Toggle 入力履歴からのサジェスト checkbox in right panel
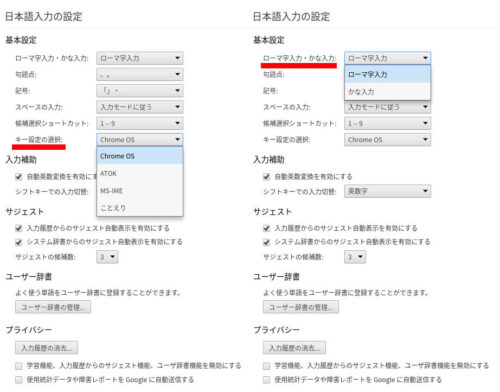Screen dimensions: 500x392 266,228
